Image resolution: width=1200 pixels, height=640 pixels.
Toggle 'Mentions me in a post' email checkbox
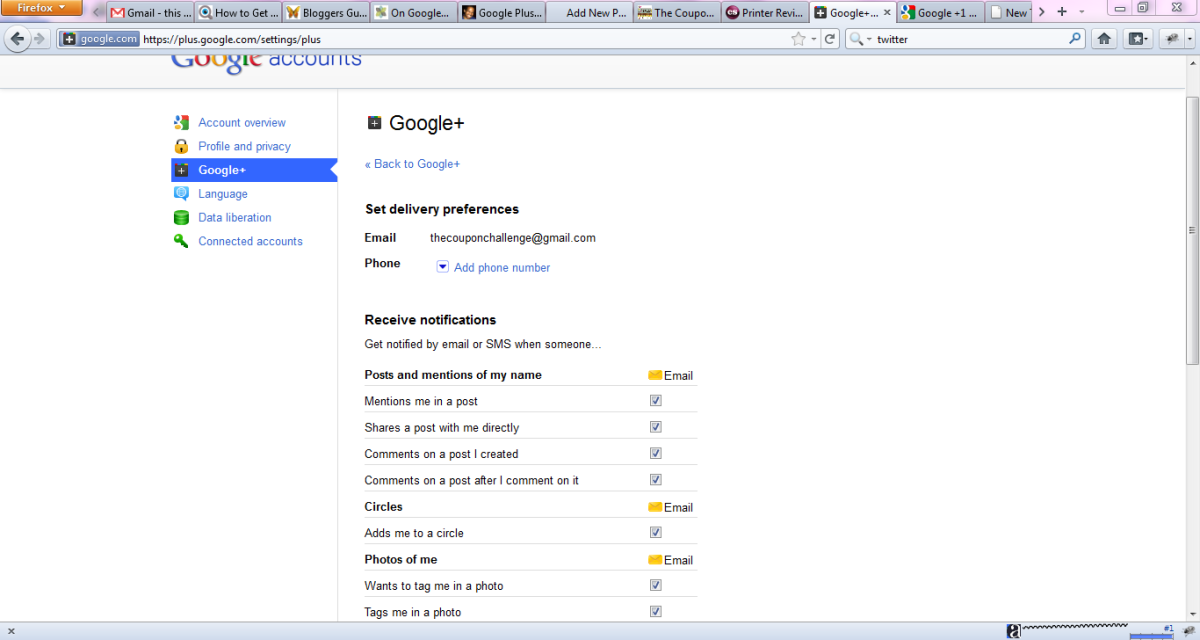[656, 400]
